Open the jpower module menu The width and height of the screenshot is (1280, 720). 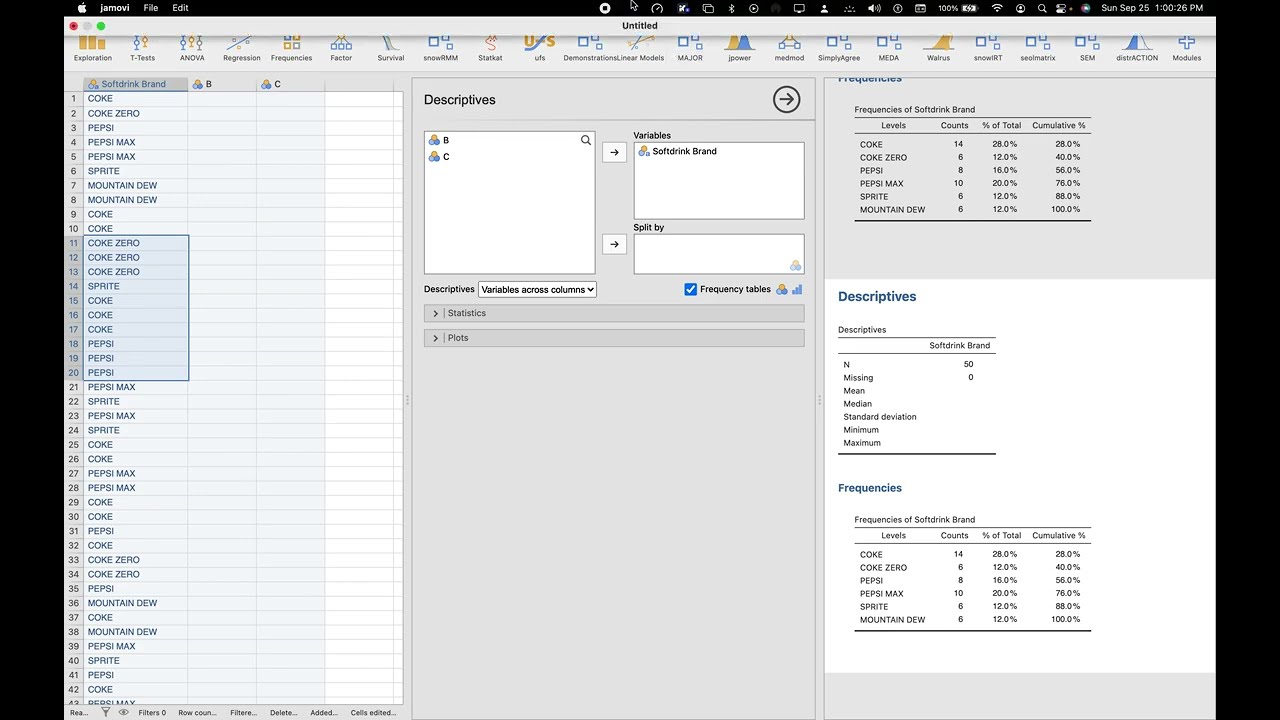(739, 49)
